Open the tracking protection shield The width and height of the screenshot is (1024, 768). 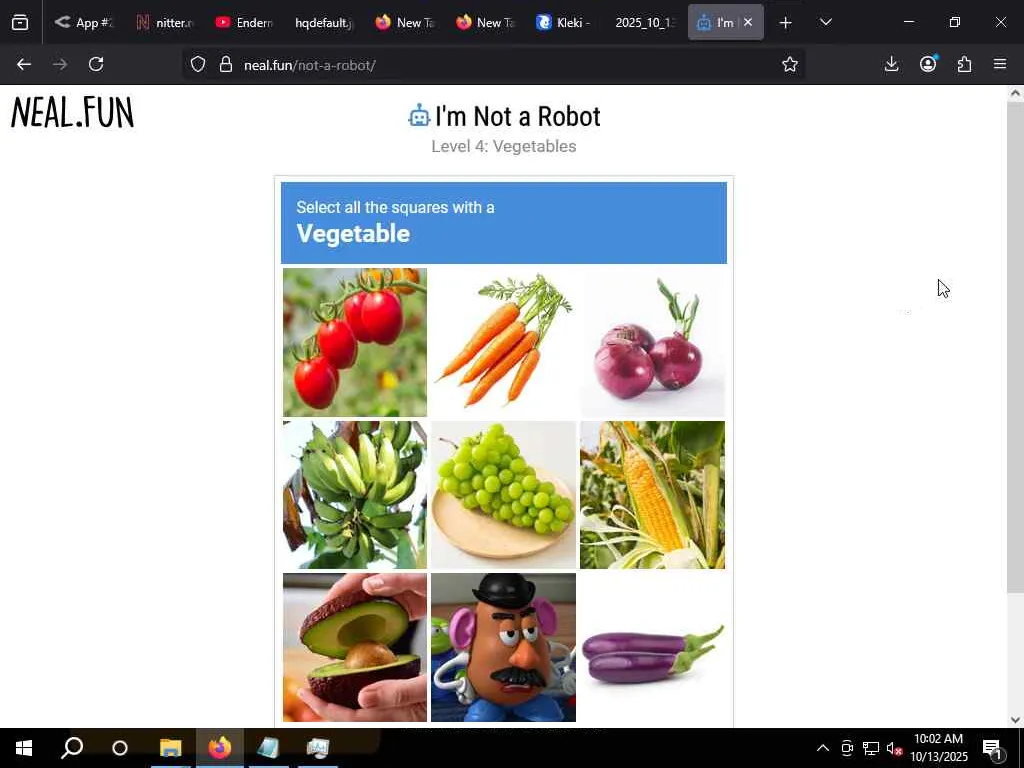coord(198,64)
